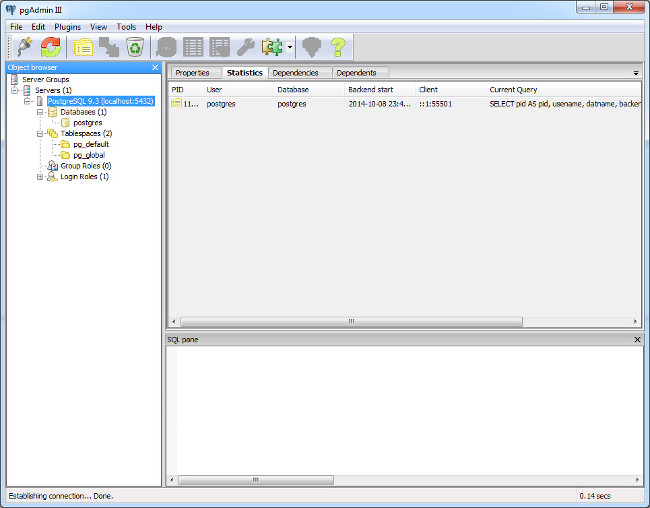Click the statistics scrollbar right arrow
Screen dimensions: 650x508
coord(635,321)
